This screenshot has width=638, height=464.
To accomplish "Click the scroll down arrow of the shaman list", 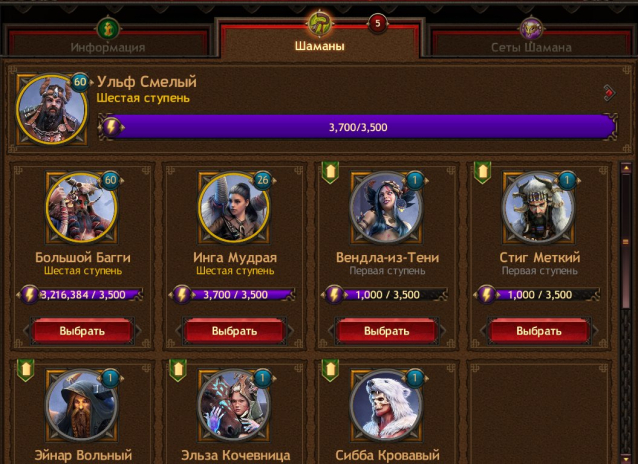I will point(626,458).
